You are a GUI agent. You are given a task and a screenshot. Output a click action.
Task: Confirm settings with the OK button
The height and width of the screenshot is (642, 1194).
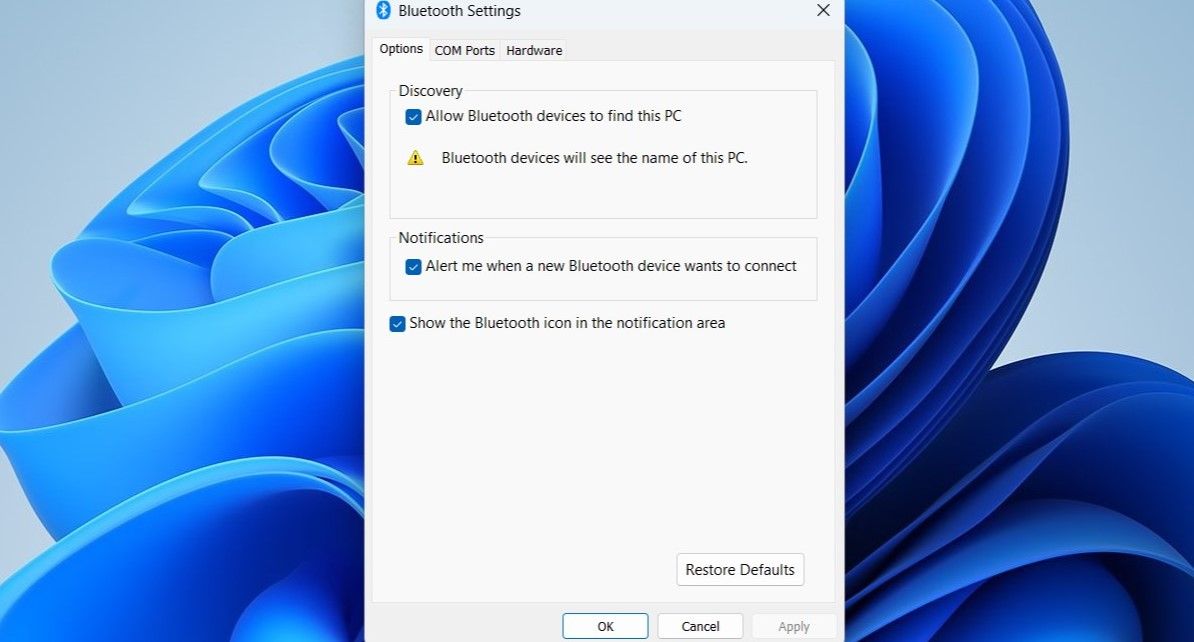pyautogui.click(x=605, y=625)
